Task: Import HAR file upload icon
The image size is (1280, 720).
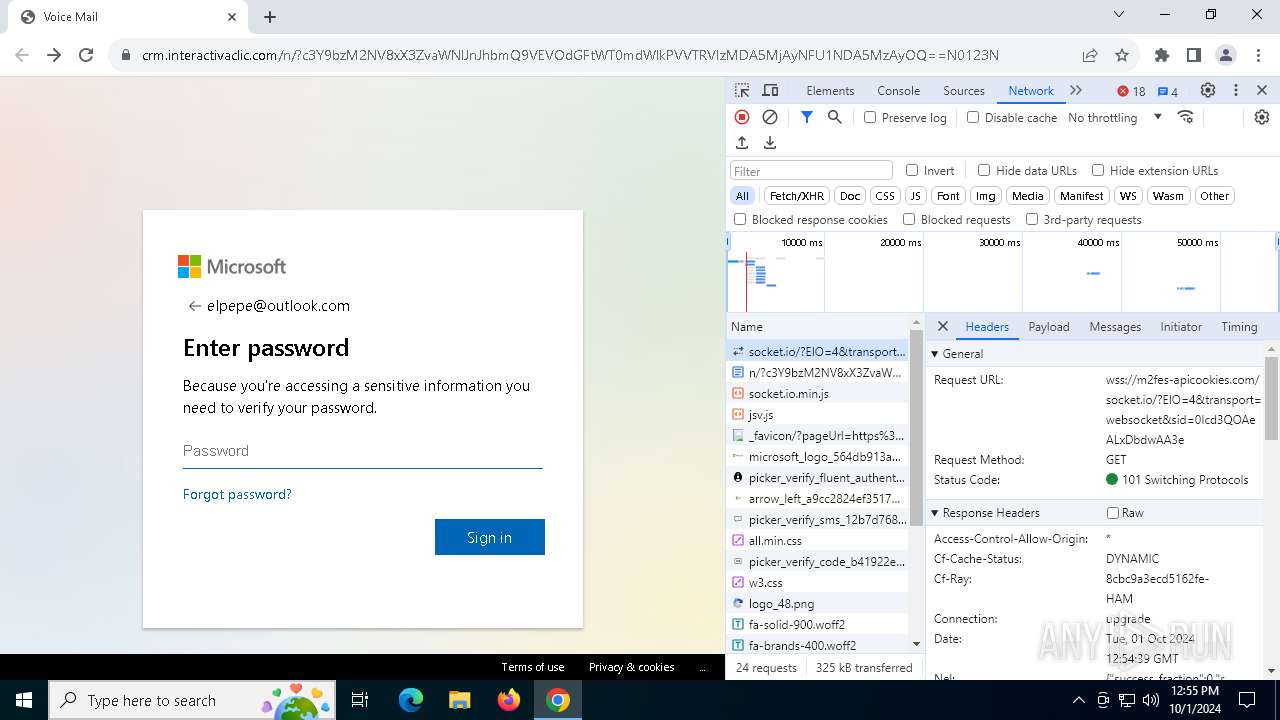Action: (x=742, y=143)
